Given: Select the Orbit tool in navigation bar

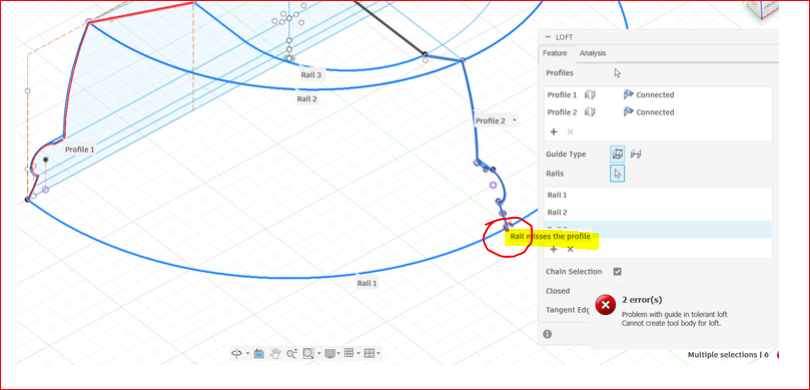Looking at the screenshot, I should pyautogui.click(x=237, y=353).
